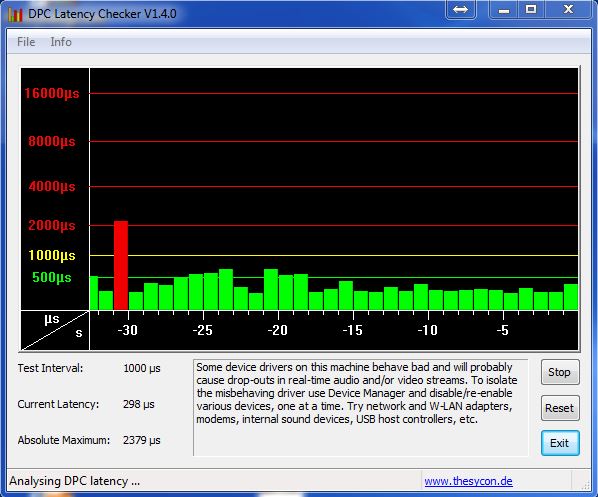Click the green 500µs threshold label
The height and width of the screenshot is (497, 598).
(x=52, y=277)
